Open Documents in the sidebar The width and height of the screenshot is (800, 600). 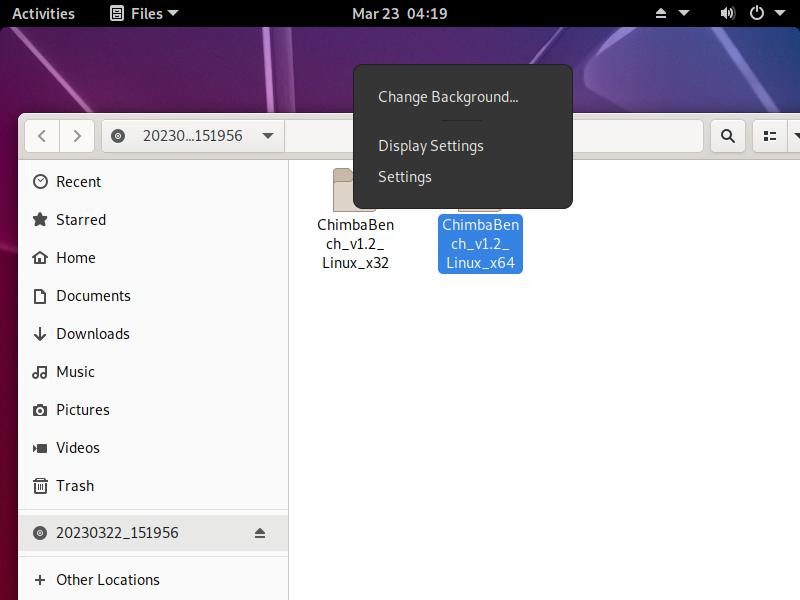point(153,296)
